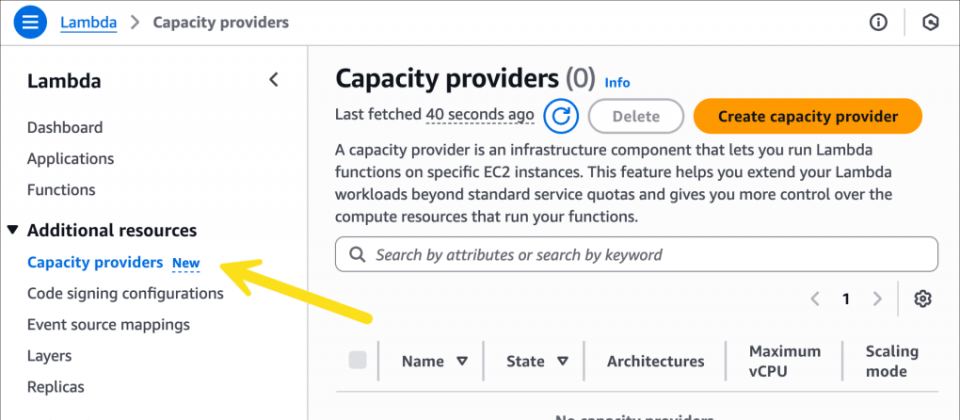Viewport: 960px width, 420px height.
Task: Open Functions in the sidebar
Action: (x=61, y=189)
